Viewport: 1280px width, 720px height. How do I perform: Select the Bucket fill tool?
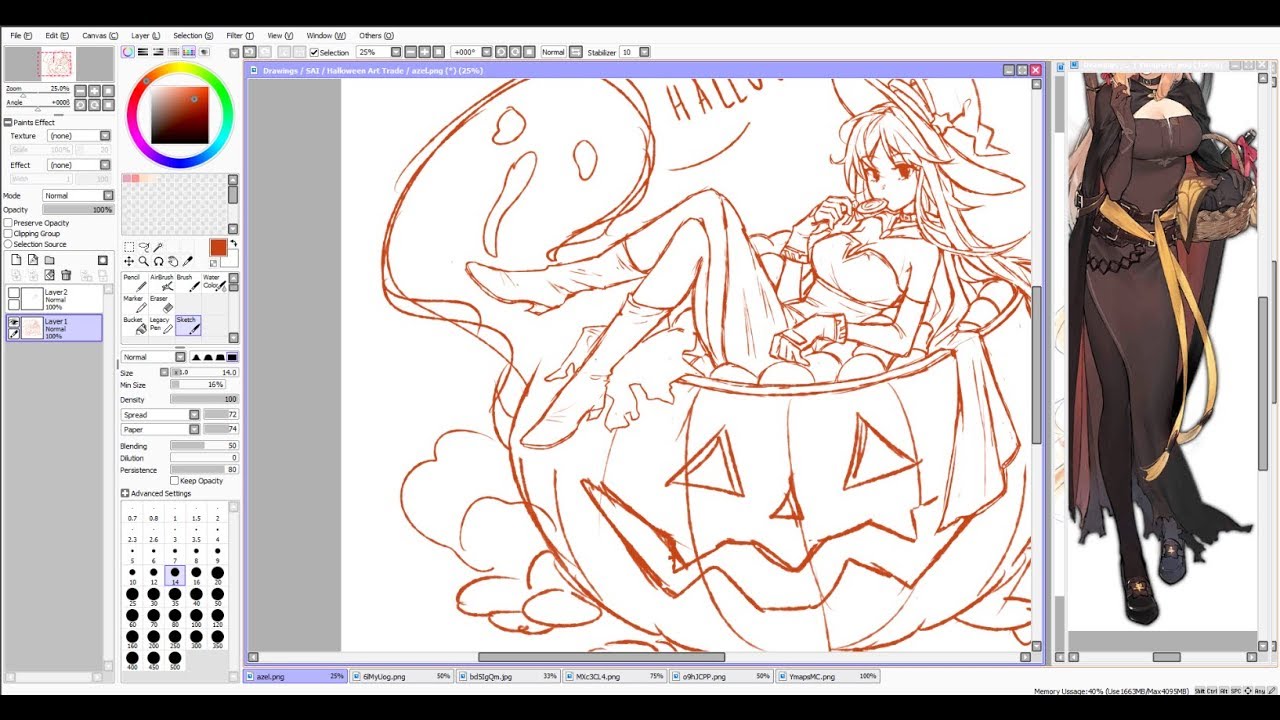point(135,326)
